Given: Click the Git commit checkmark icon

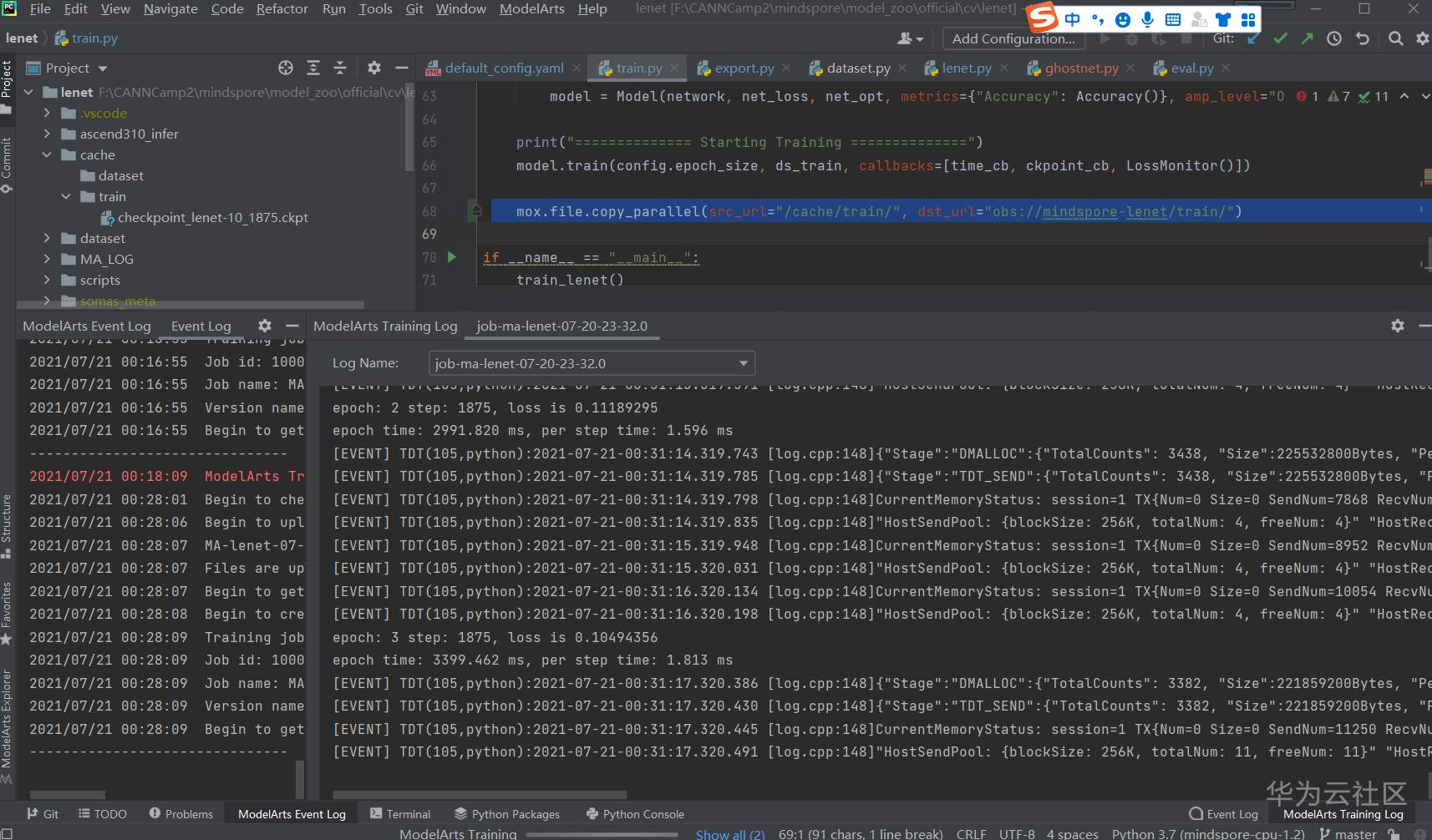Looking at the screenshot, I should [1280, 38].
